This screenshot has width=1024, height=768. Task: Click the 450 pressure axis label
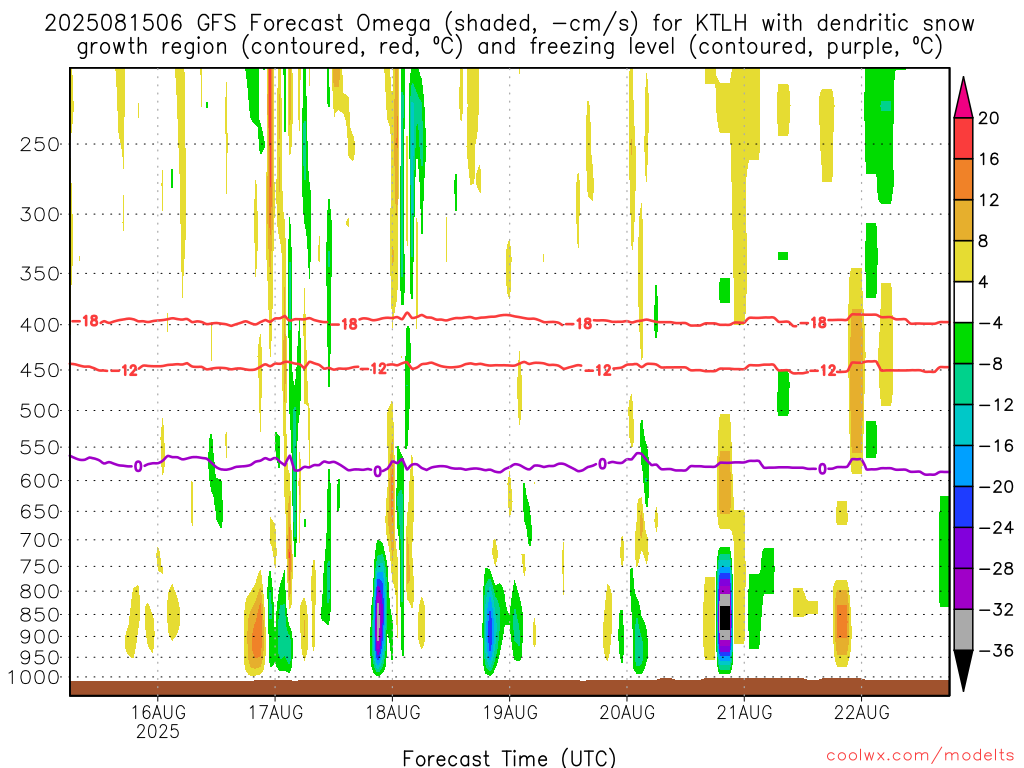pos(40,370)
